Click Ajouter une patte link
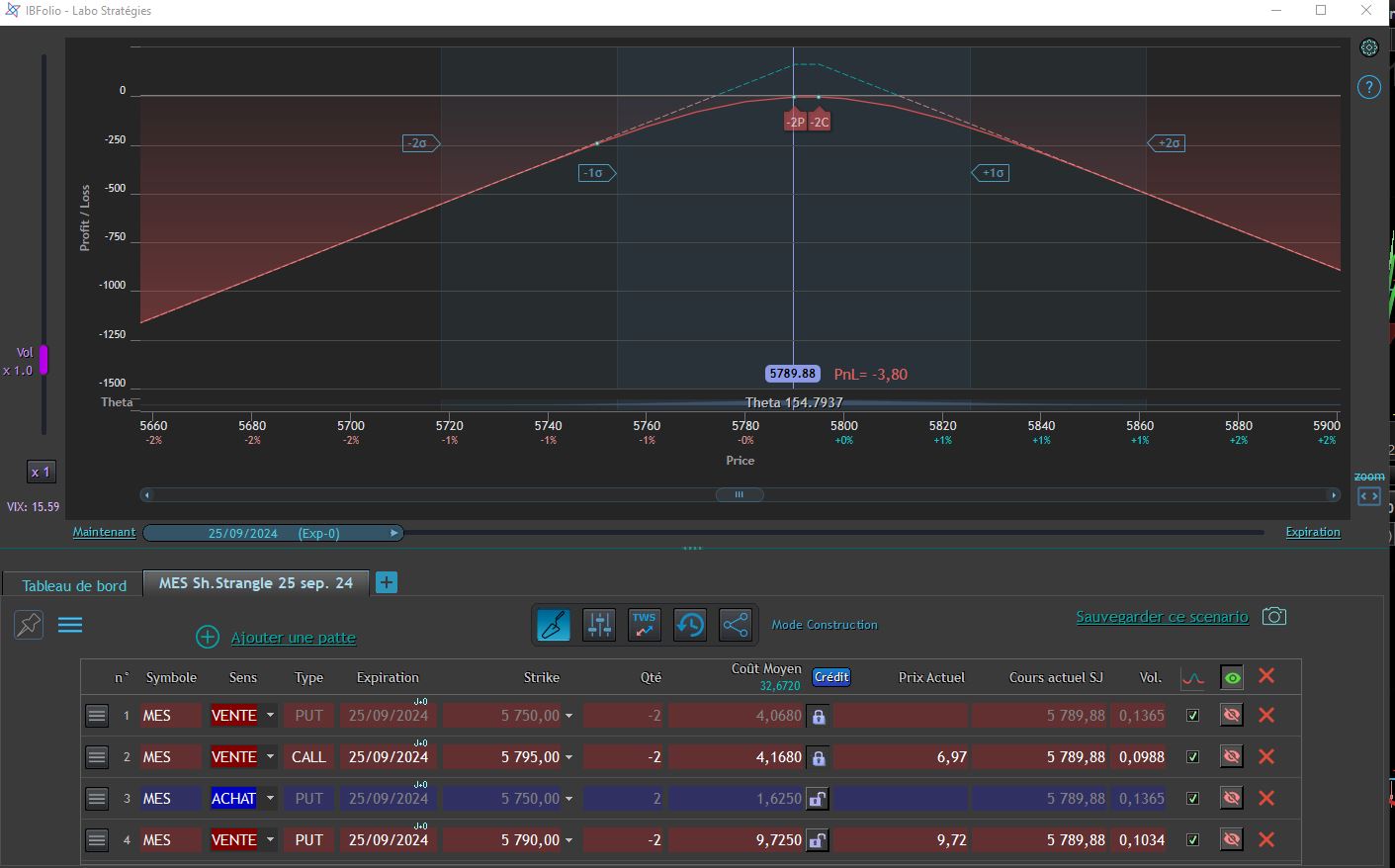The width and height of the screenshot is (1395, 868). [x=294, y=638]
